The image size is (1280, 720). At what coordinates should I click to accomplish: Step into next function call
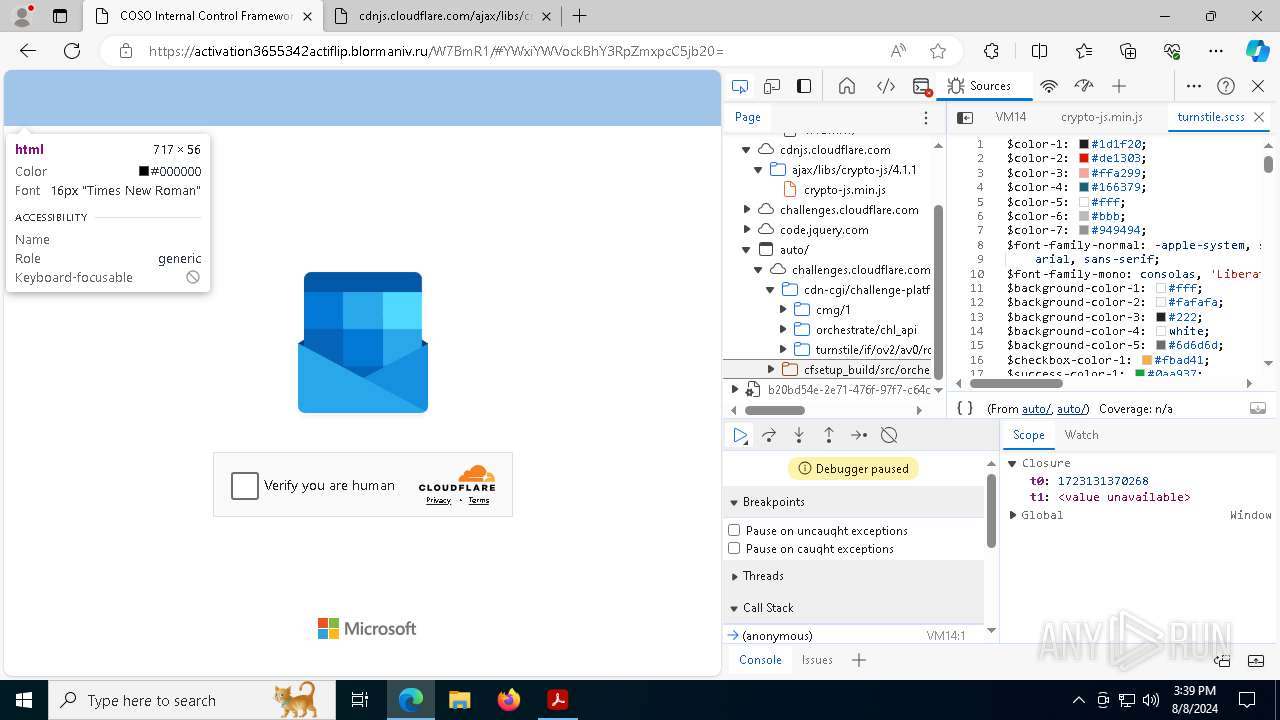tap(799, 435)
